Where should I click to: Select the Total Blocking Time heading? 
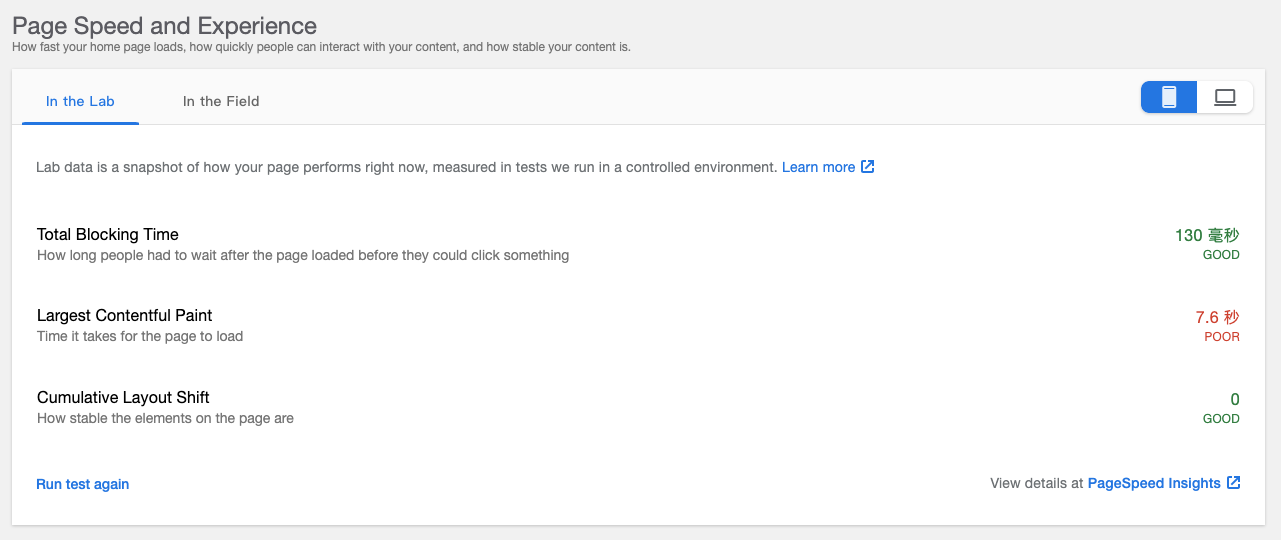(108, 234)
